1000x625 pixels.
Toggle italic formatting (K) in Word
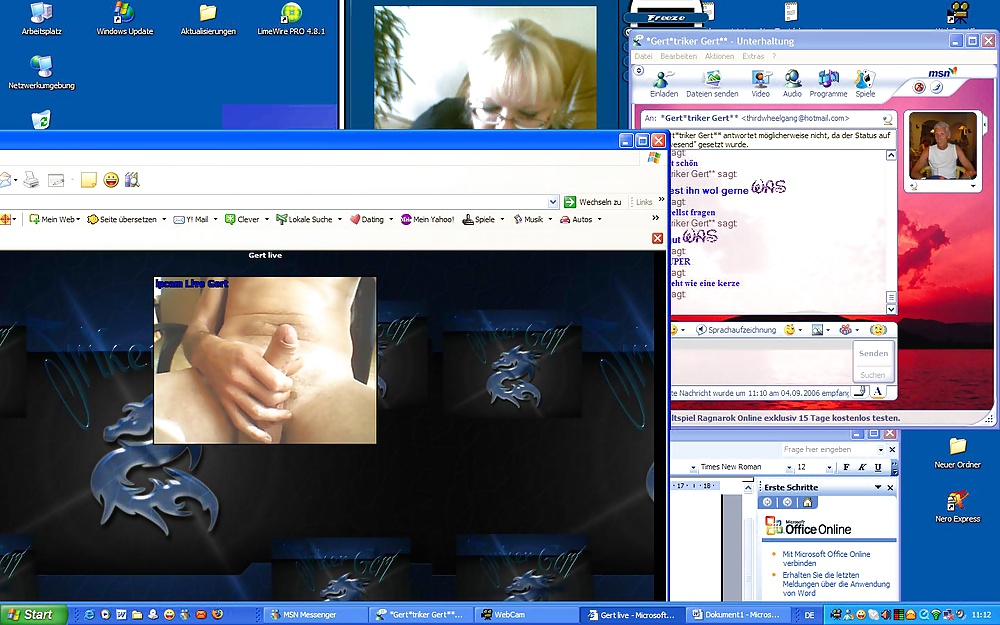(x=862, y=467)
